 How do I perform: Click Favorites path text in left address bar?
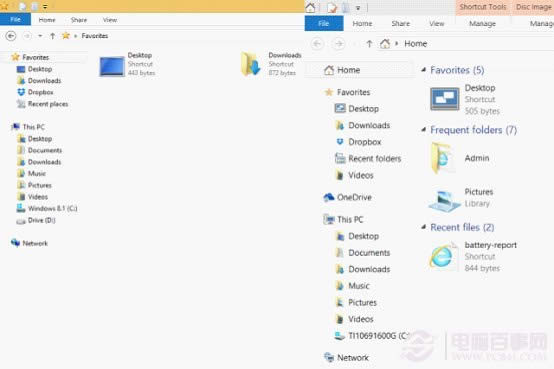click(x=95, y=36)
